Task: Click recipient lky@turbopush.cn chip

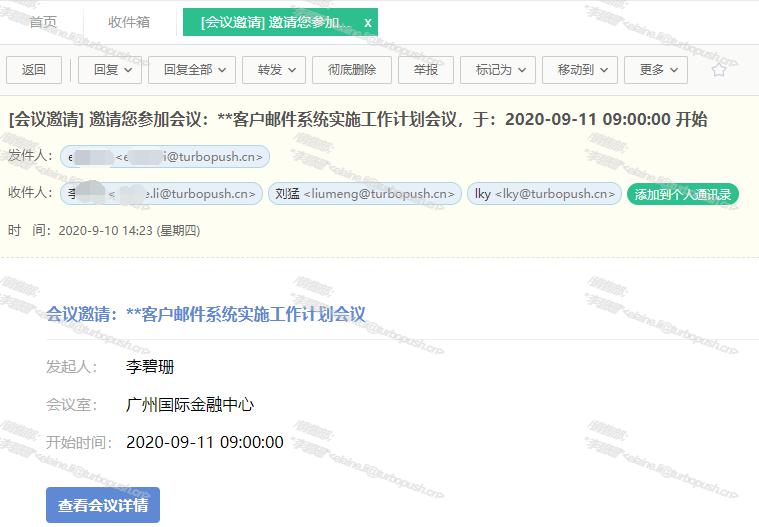Action: tap(543, 194)
